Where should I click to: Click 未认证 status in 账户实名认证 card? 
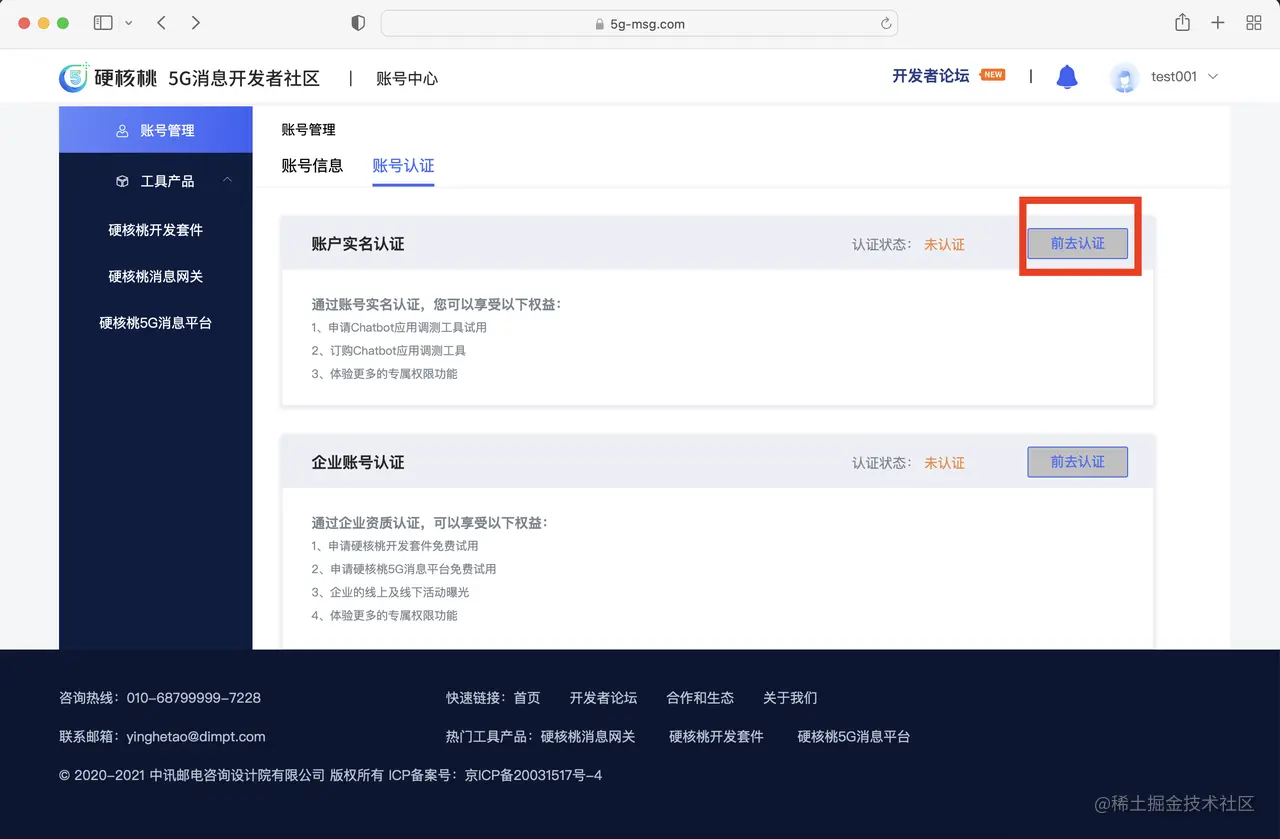tap(944, 244)
